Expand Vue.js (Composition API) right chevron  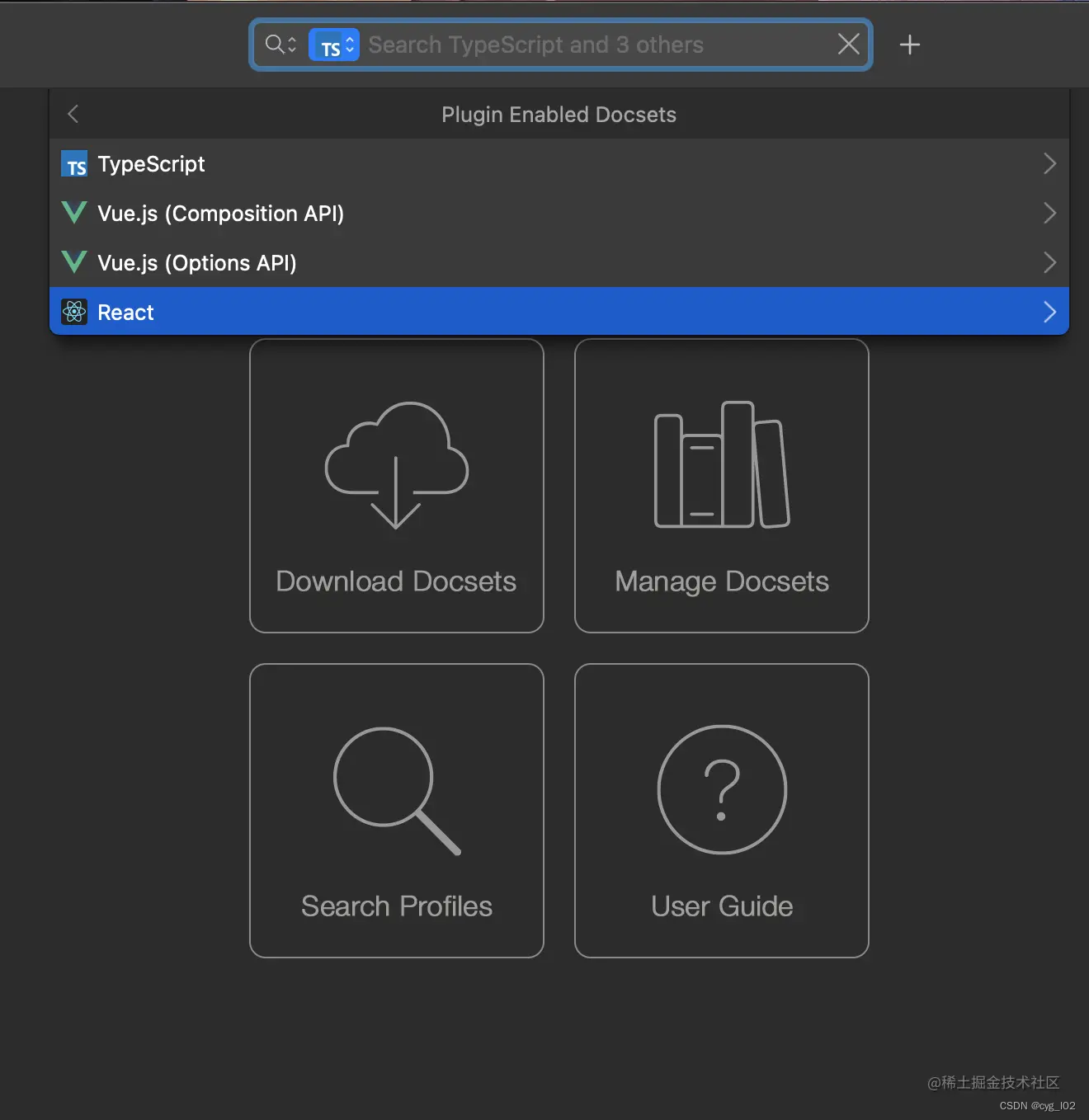click(1049, 213)
